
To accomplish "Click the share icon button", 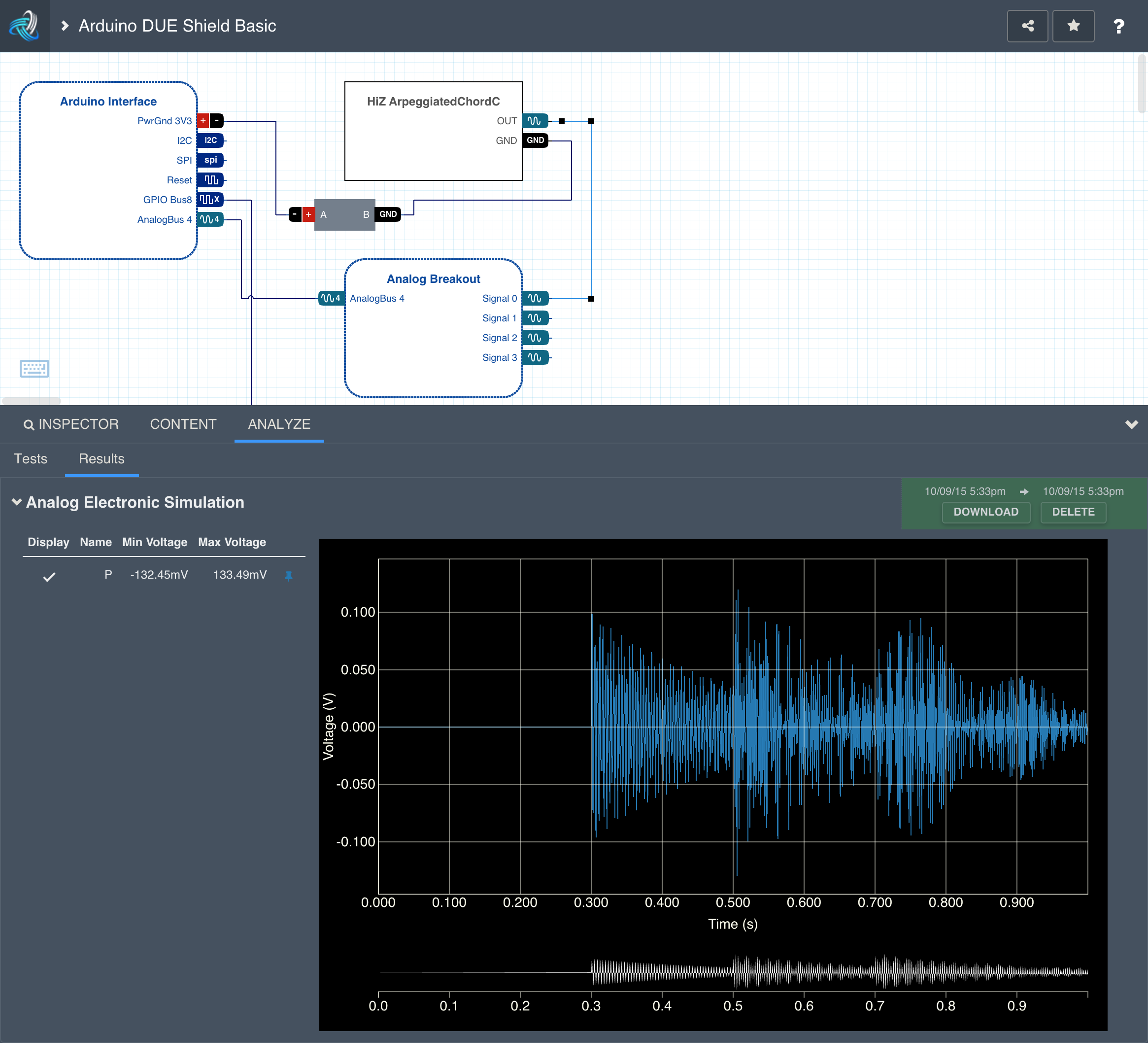I will [1027, 26].
